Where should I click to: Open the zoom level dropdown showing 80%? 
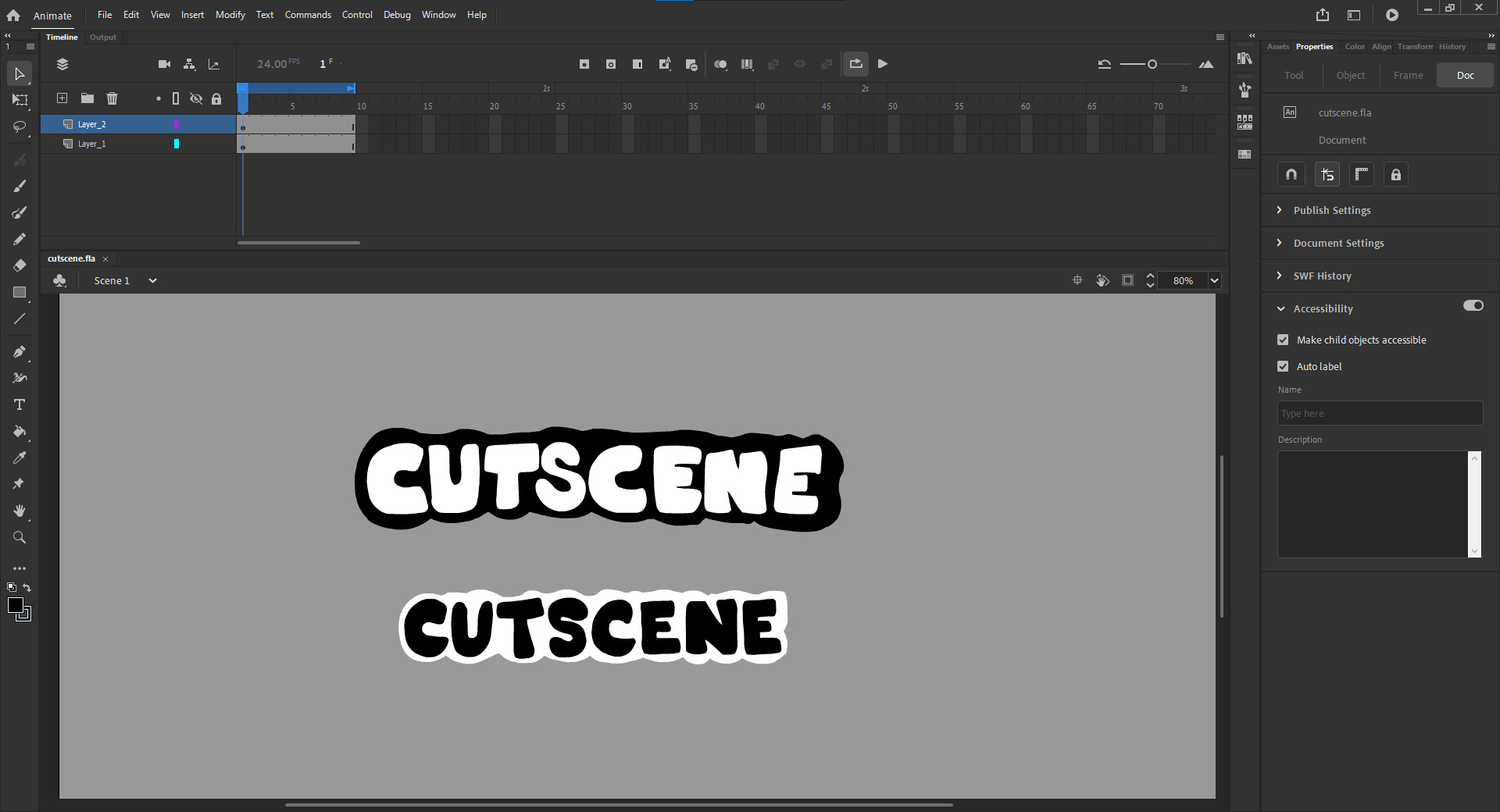[1215, 280]
